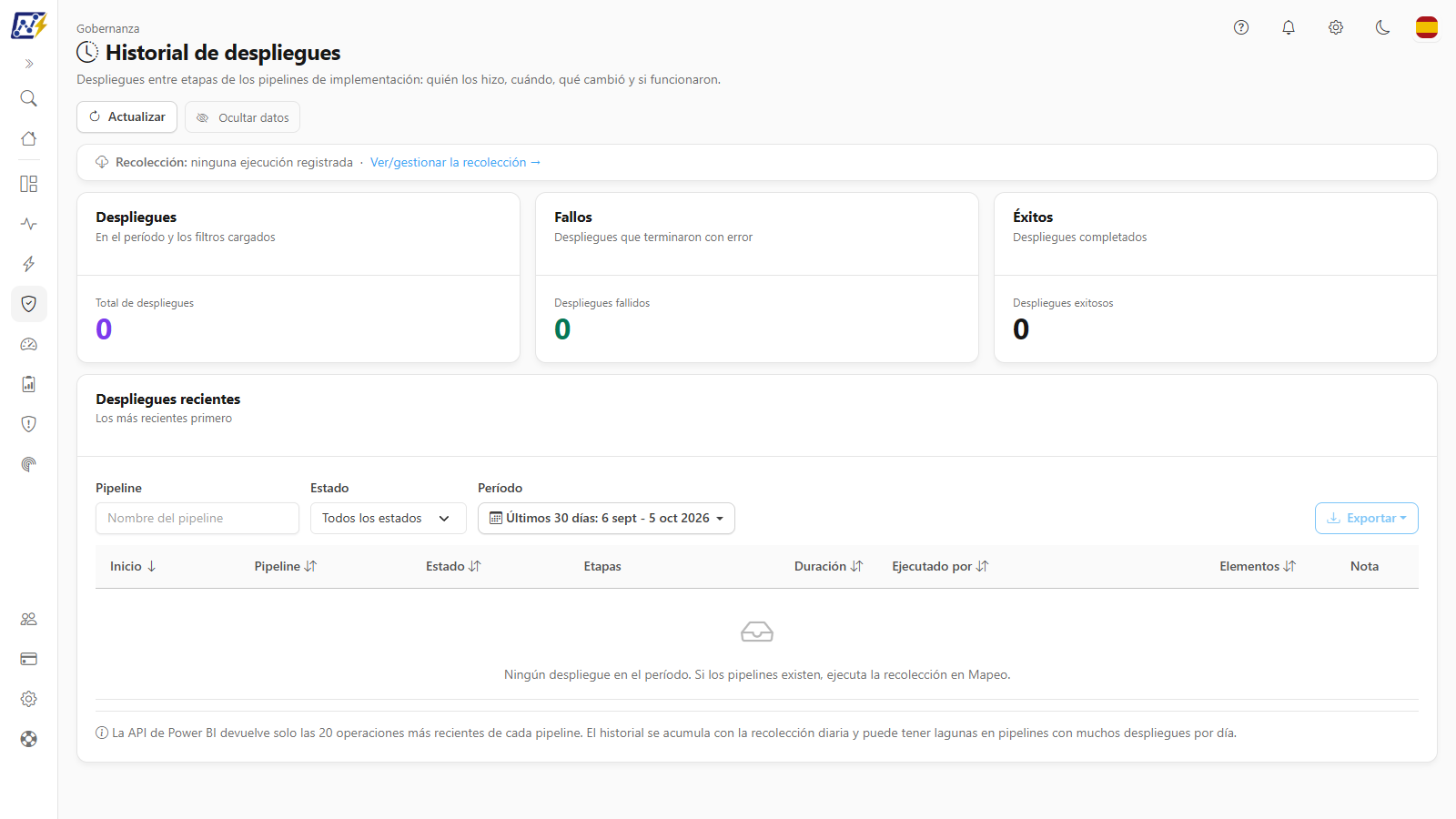The image size is (1456, 819).
Task: Open the Período date range dropdown
Action: coord(606,519)
